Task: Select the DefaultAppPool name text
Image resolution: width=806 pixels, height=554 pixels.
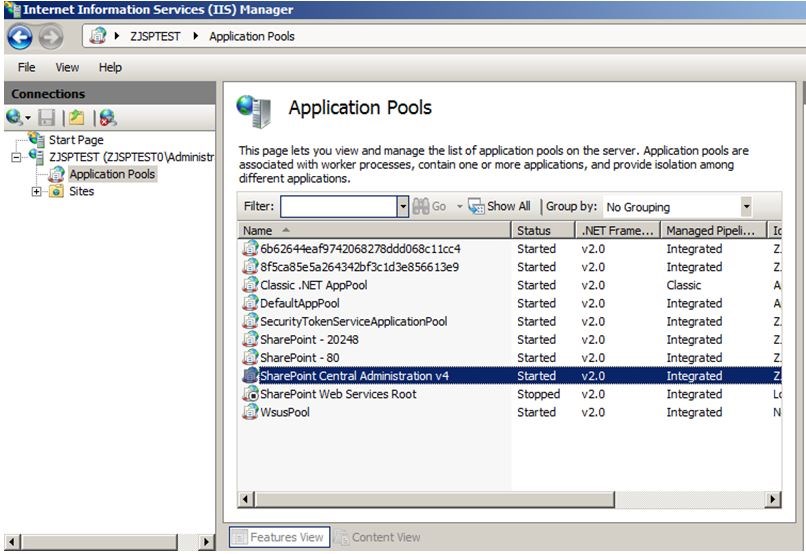Action: pyautogui.click(x=300, y=303)
